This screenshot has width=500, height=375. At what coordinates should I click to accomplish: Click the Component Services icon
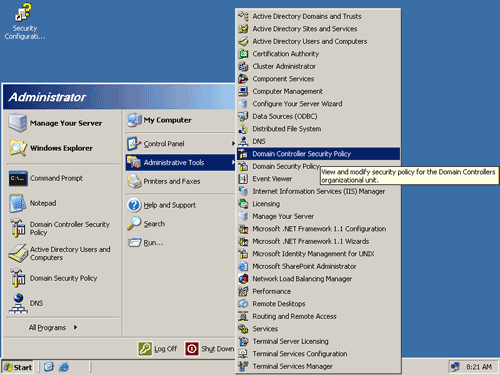(x=243, y=79)
